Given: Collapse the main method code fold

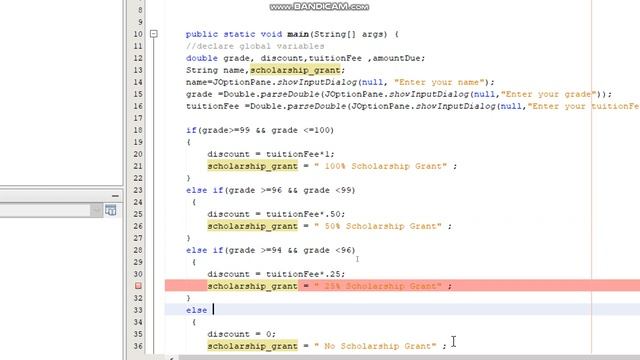Looking at the screenshot, I should (x=153, y=34).
